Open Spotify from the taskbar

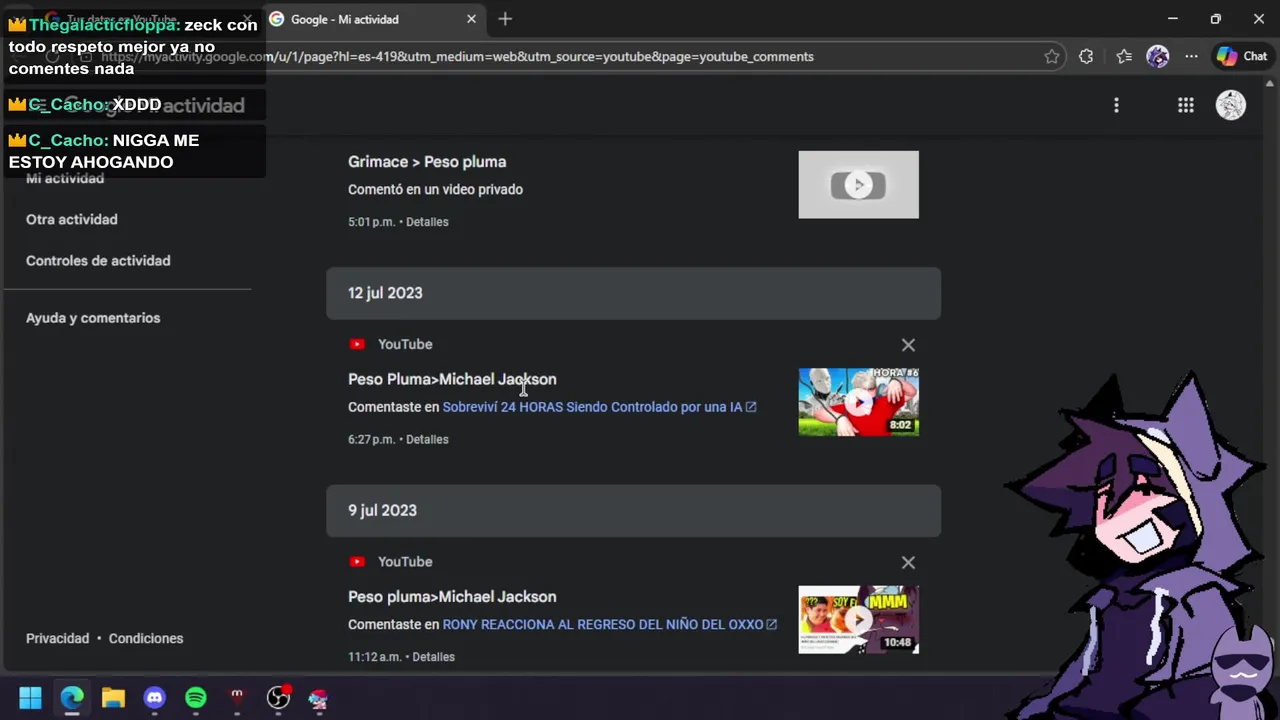click(196, 698)
